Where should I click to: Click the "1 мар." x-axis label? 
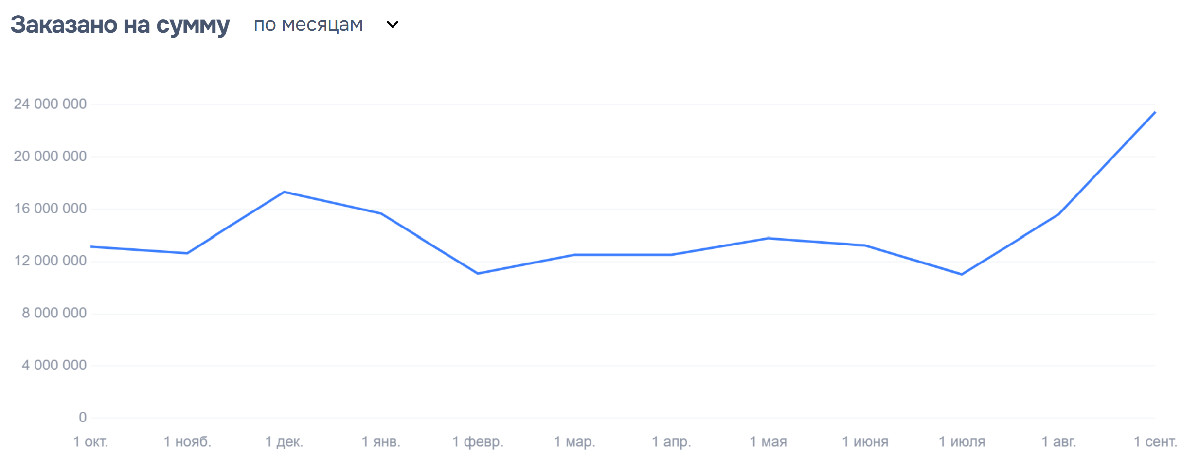tap(574, 441)
